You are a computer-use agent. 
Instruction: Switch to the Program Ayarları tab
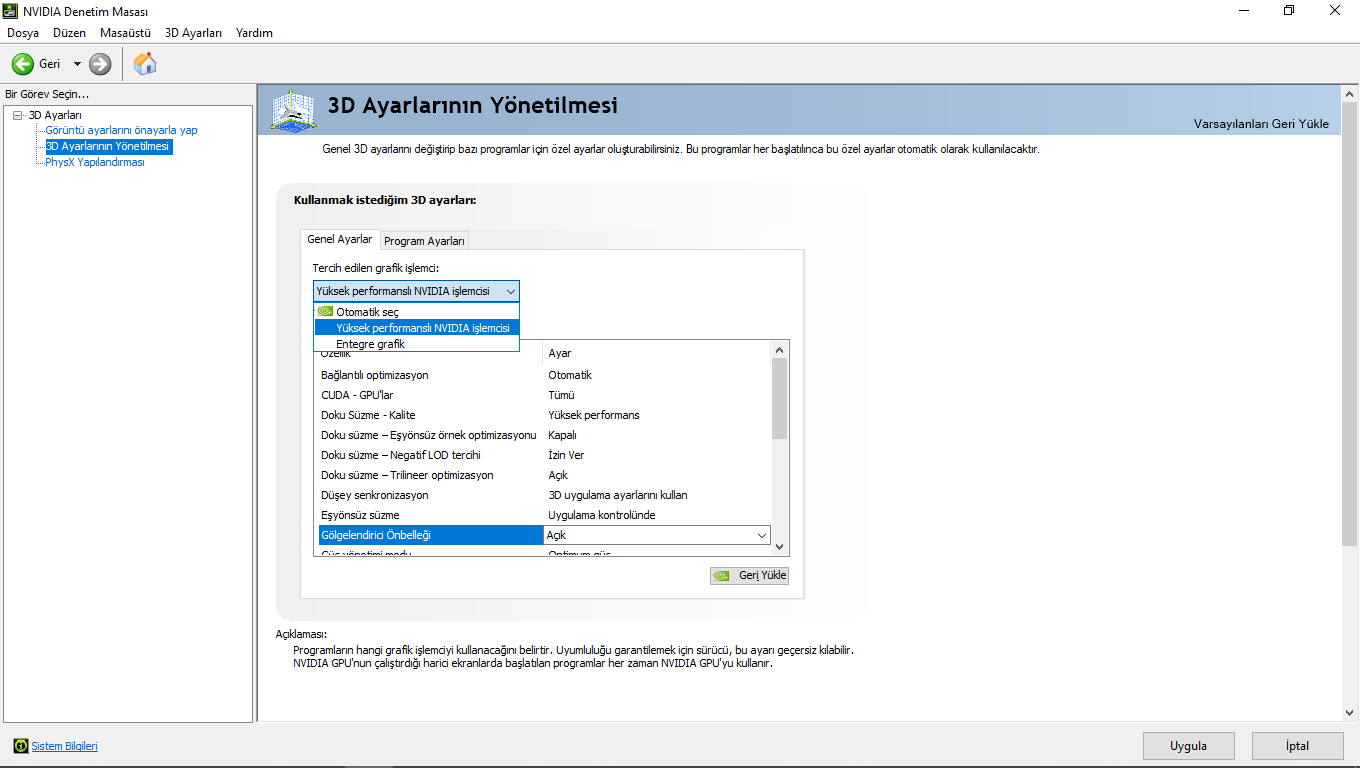click(x=424, y=241)
